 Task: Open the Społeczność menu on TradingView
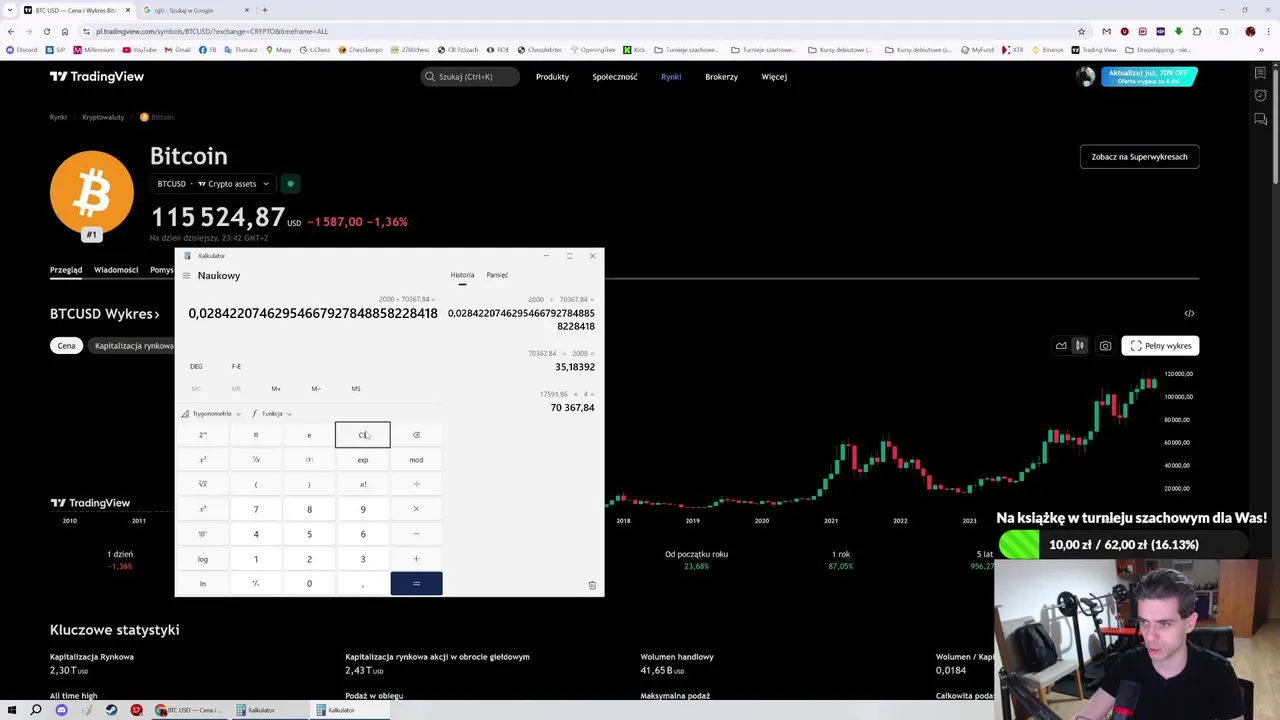(615, 77)
